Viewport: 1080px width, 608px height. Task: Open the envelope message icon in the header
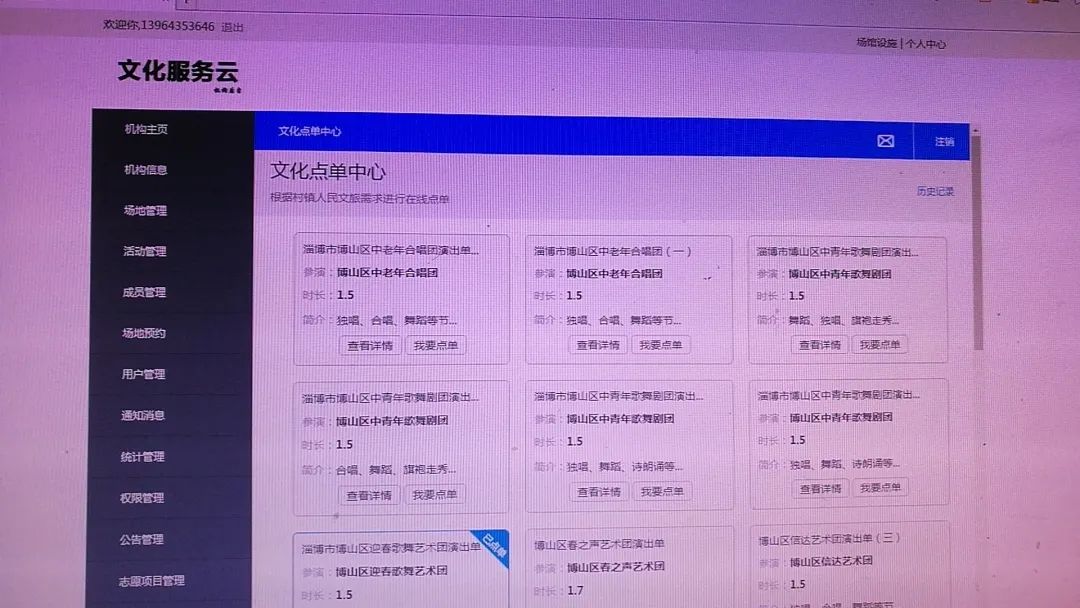pyautogui.click(x=884, y=140)
